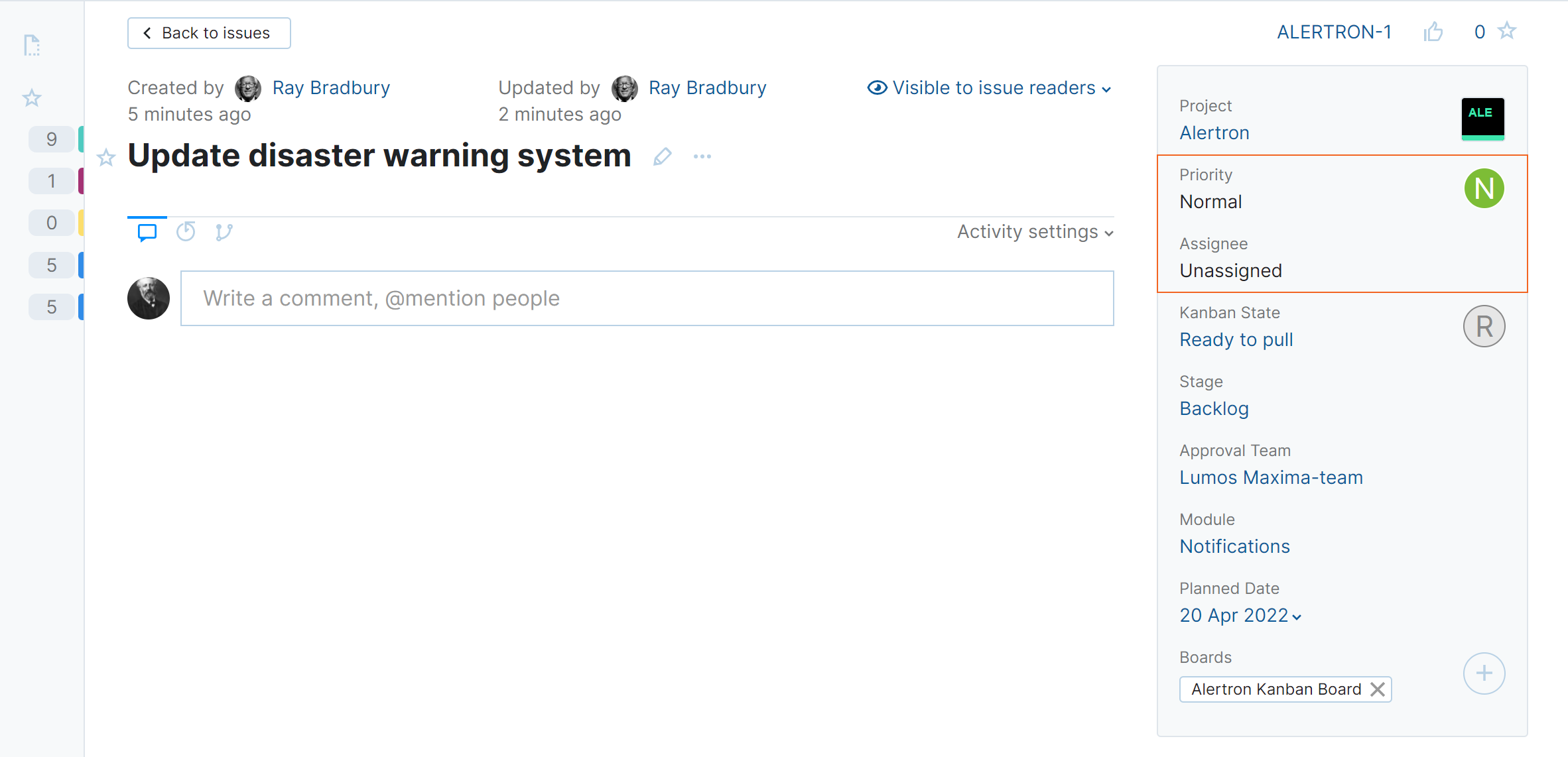Click the thumbs-up vote icon

tap(1433, 32)
